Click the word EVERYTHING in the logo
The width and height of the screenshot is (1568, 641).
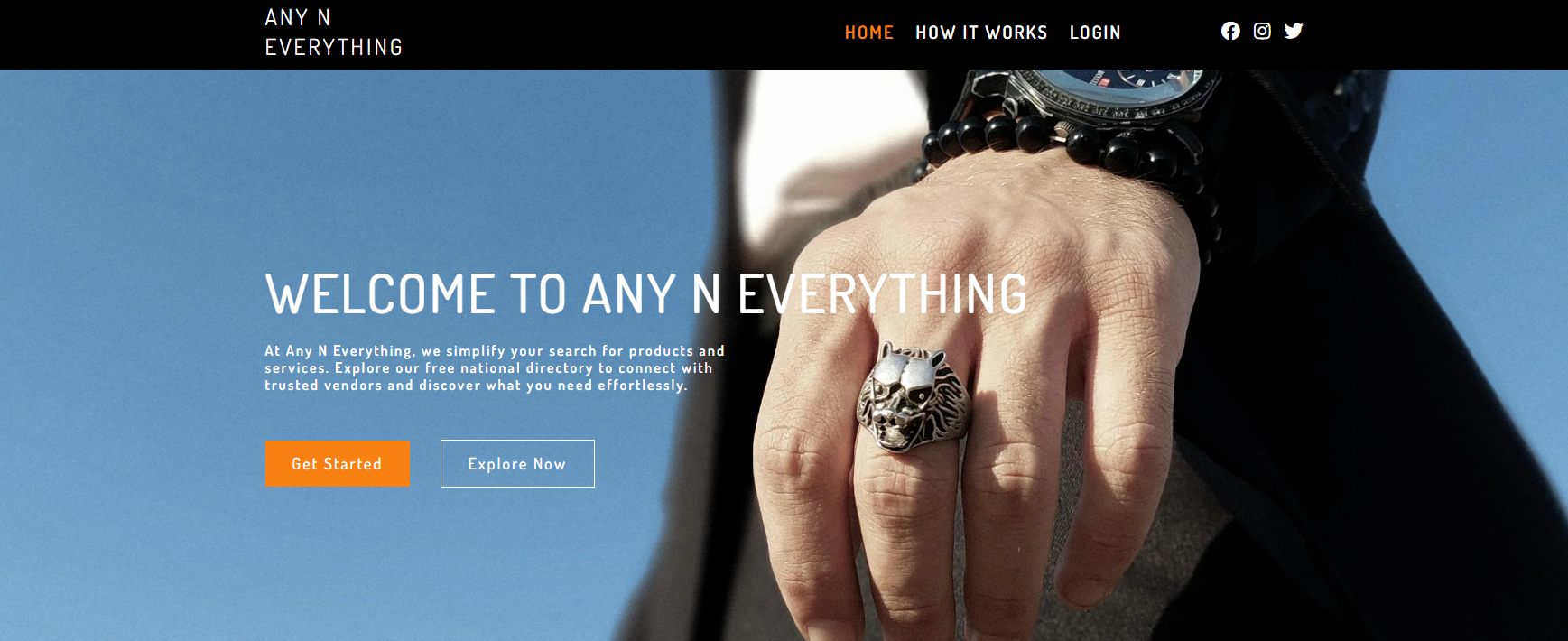(x=334, y=47)
